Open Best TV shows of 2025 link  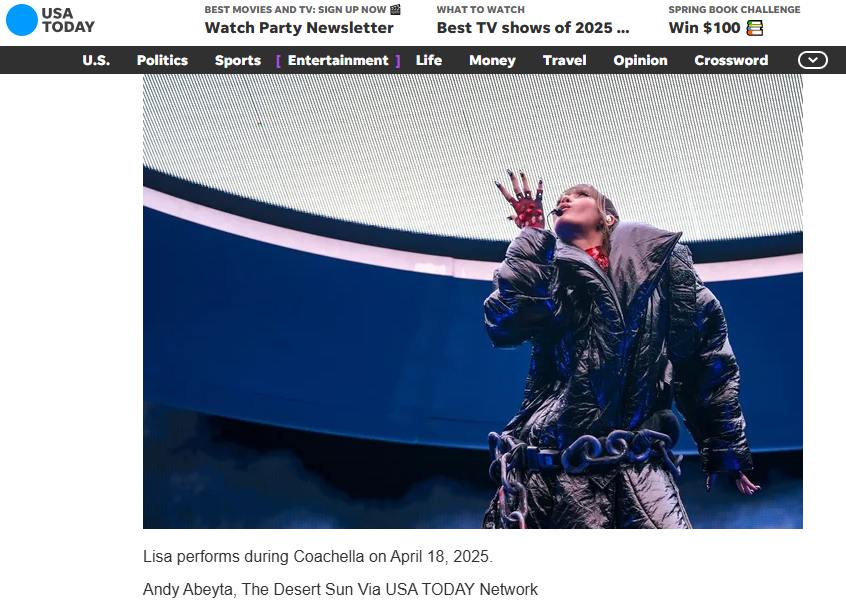pos(533,28)
